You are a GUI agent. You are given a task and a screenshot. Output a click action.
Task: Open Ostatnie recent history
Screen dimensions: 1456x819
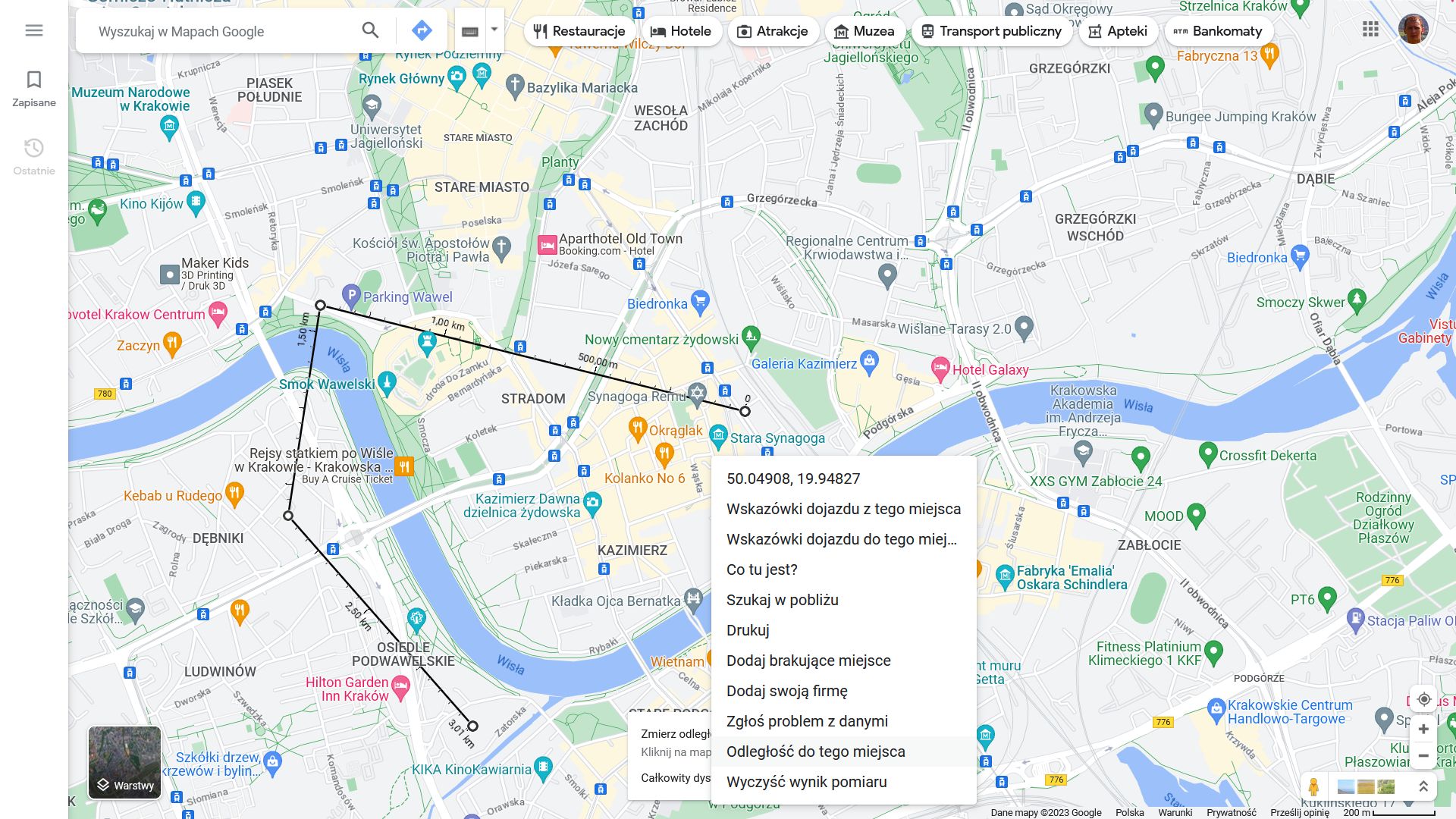(x=34, y=154)
